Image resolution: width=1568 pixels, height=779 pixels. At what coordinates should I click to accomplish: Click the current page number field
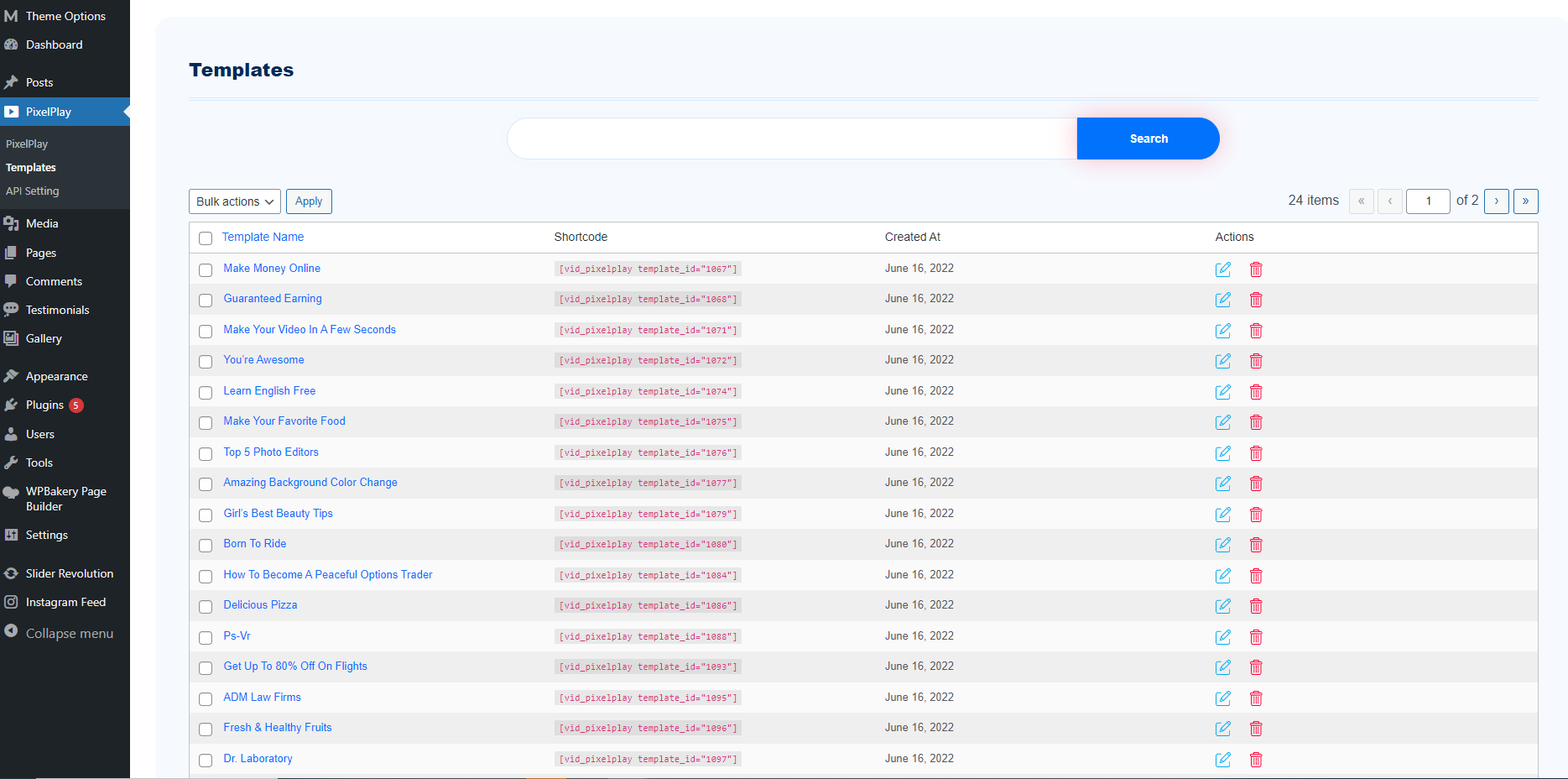1428,201
